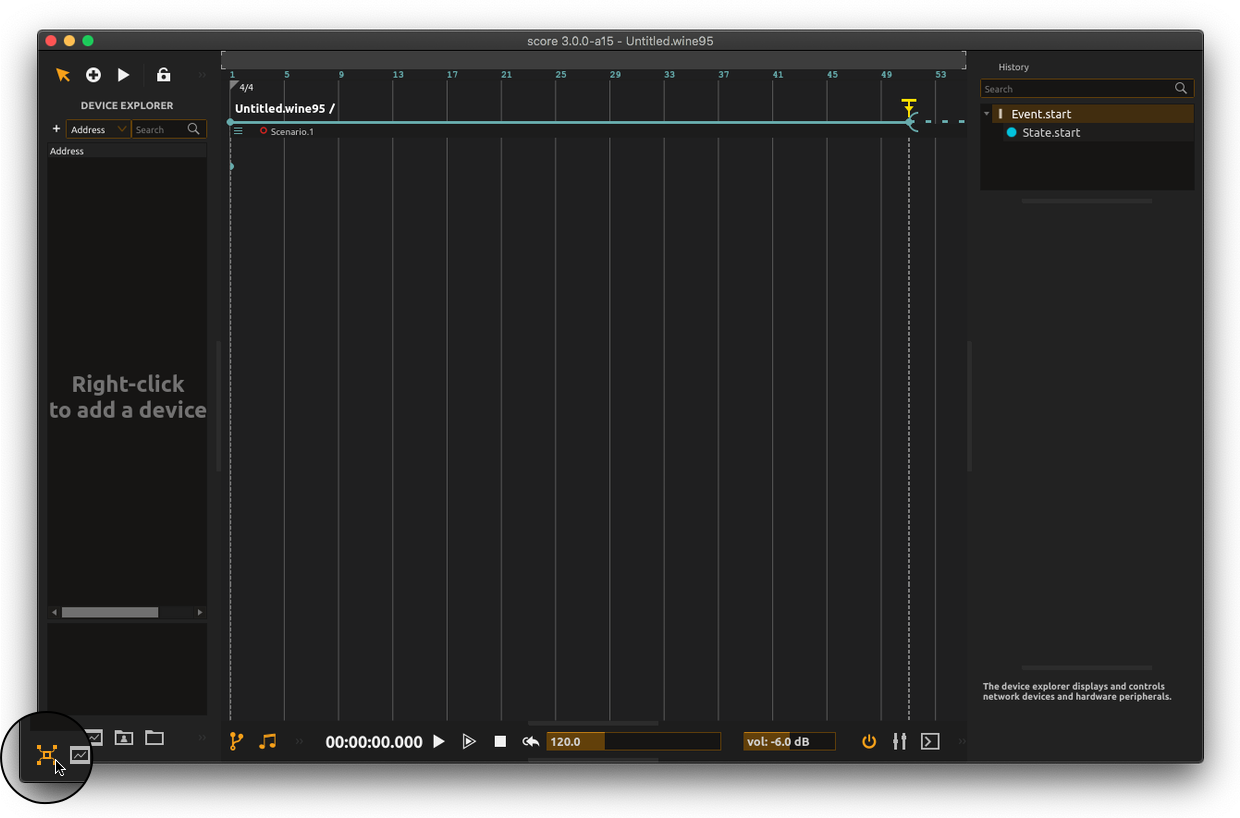Click the Device Explorer magnifier icon
1240x818 pixels.
pyautogui.click(x=194, y=129)
